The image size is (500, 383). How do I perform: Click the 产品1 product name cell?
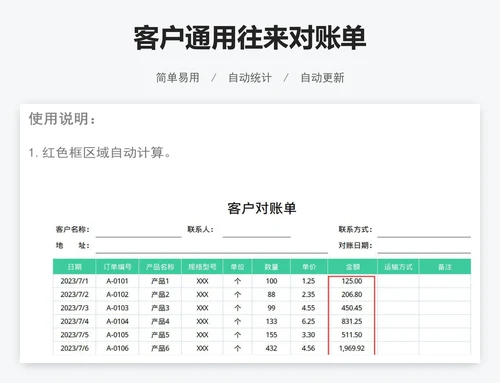160,281
